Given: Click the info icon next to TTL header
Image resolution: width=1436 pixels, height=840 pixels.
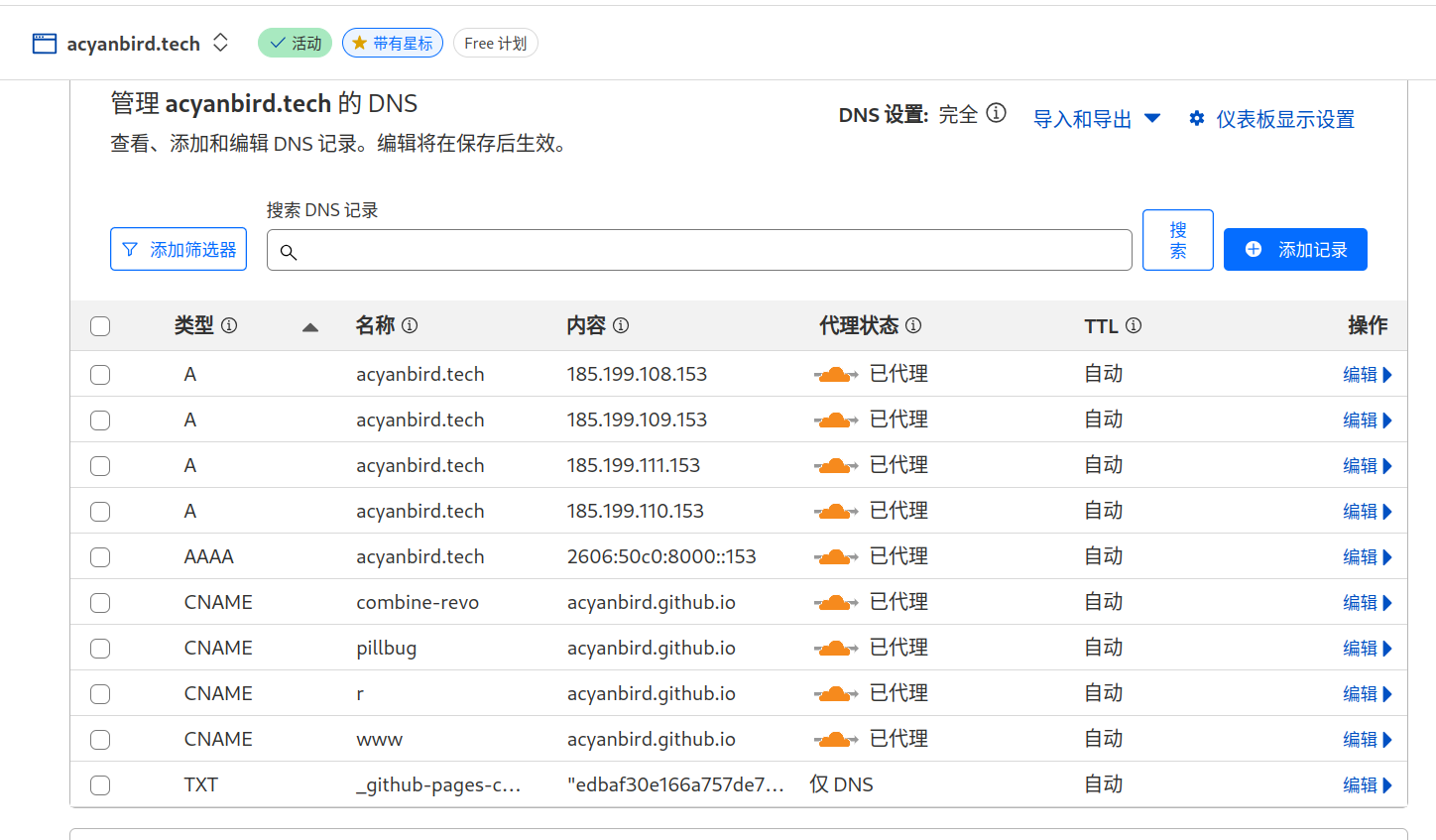Looking at the screenshot, I should (x=1134, y=325).
